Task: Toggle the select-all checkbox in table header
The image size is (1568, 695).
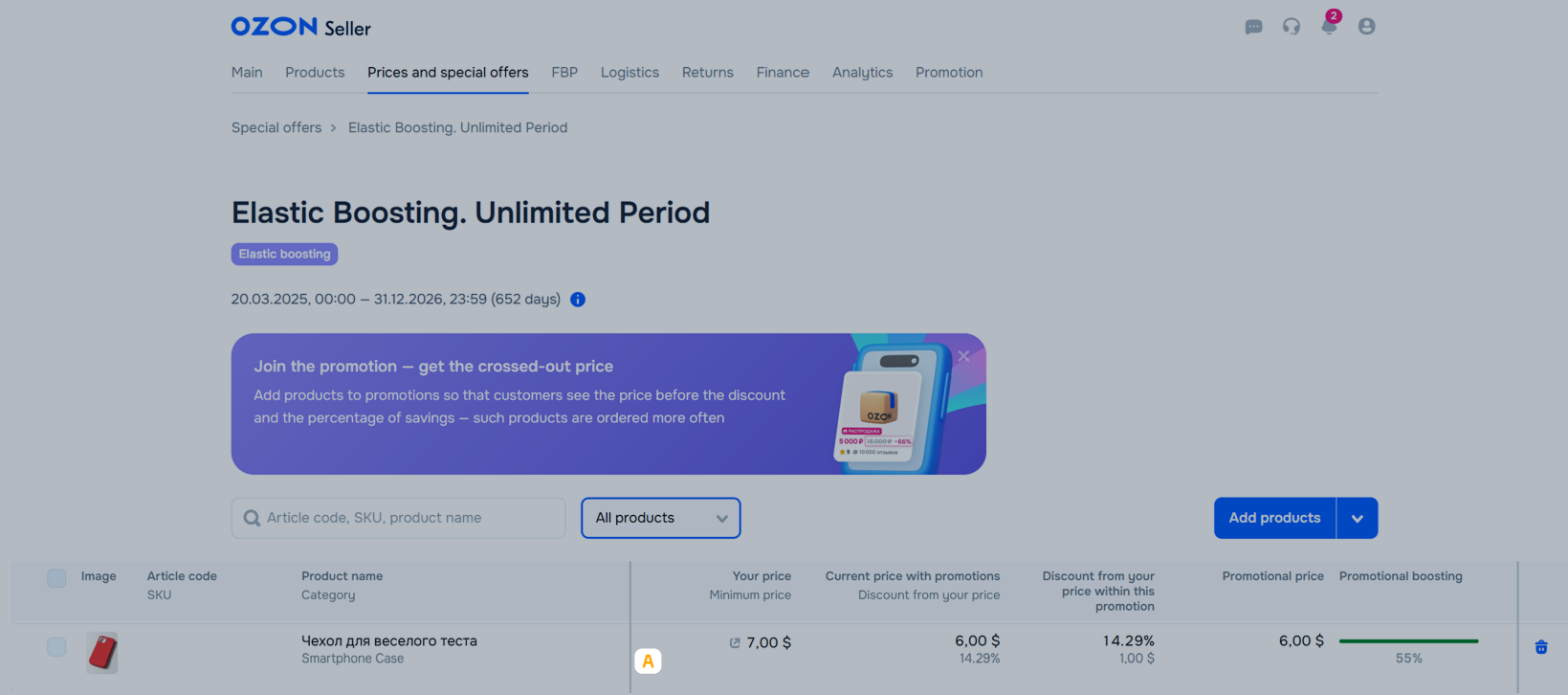Action: point(57,578)
